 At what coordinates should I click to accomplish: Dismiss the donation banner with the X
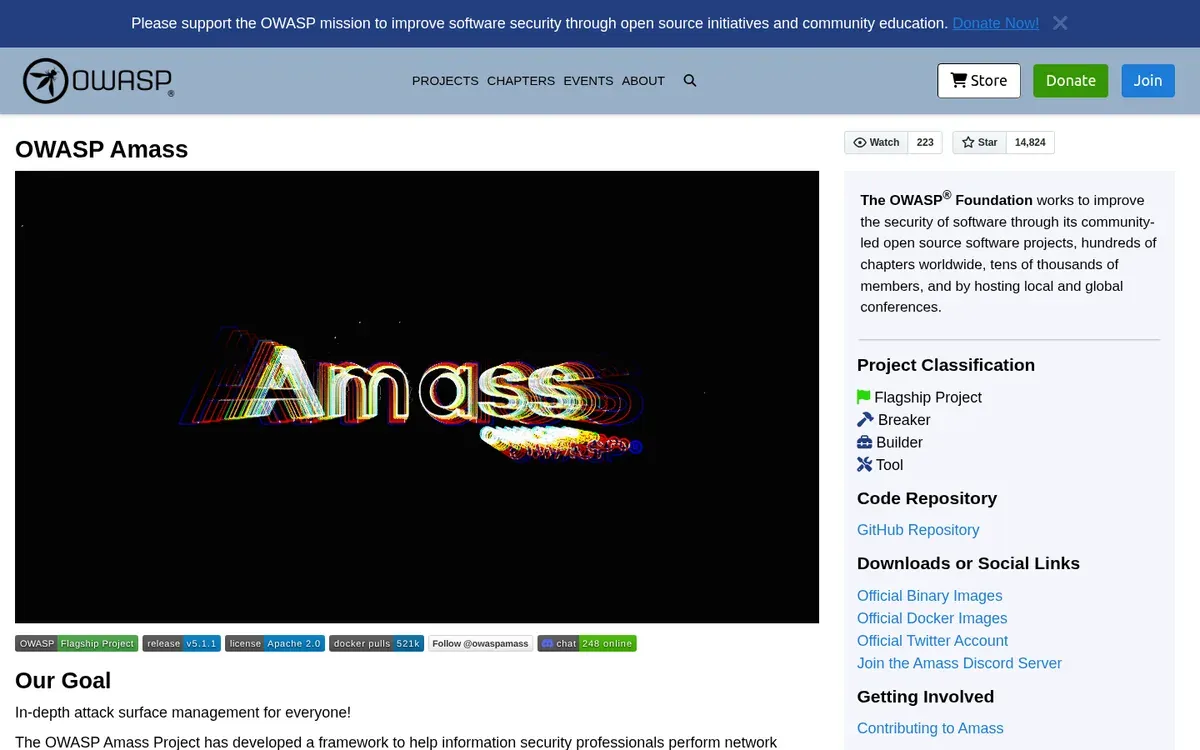click(1060, 23)
